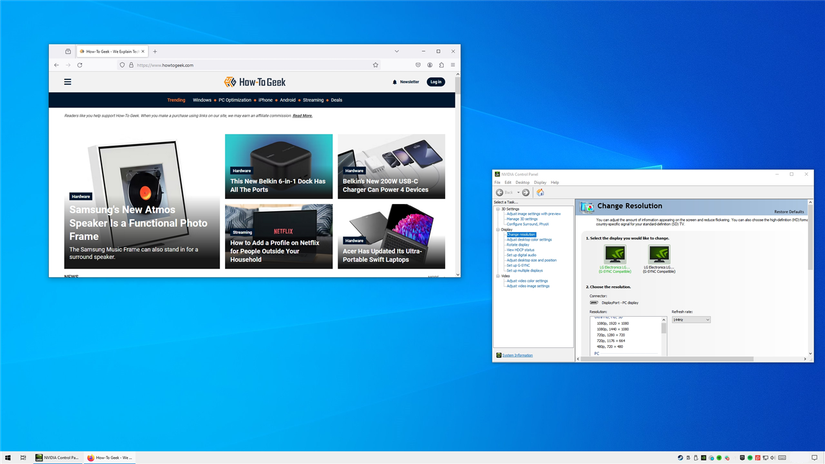Click the Read More affiliate link
Image resolution: width=825 pixels, height=464 pixels.
pyautogui.click(x=303, y=116)
